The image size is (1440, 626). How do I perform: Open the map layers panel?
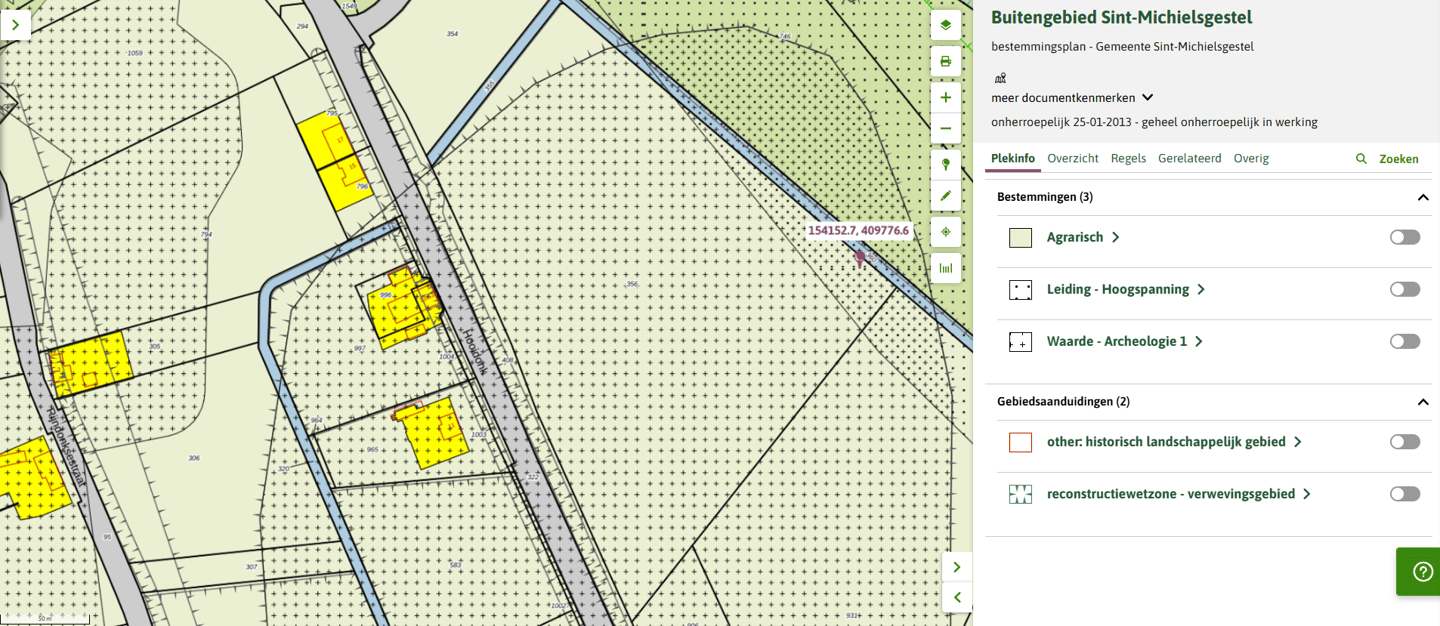point(946,25)
